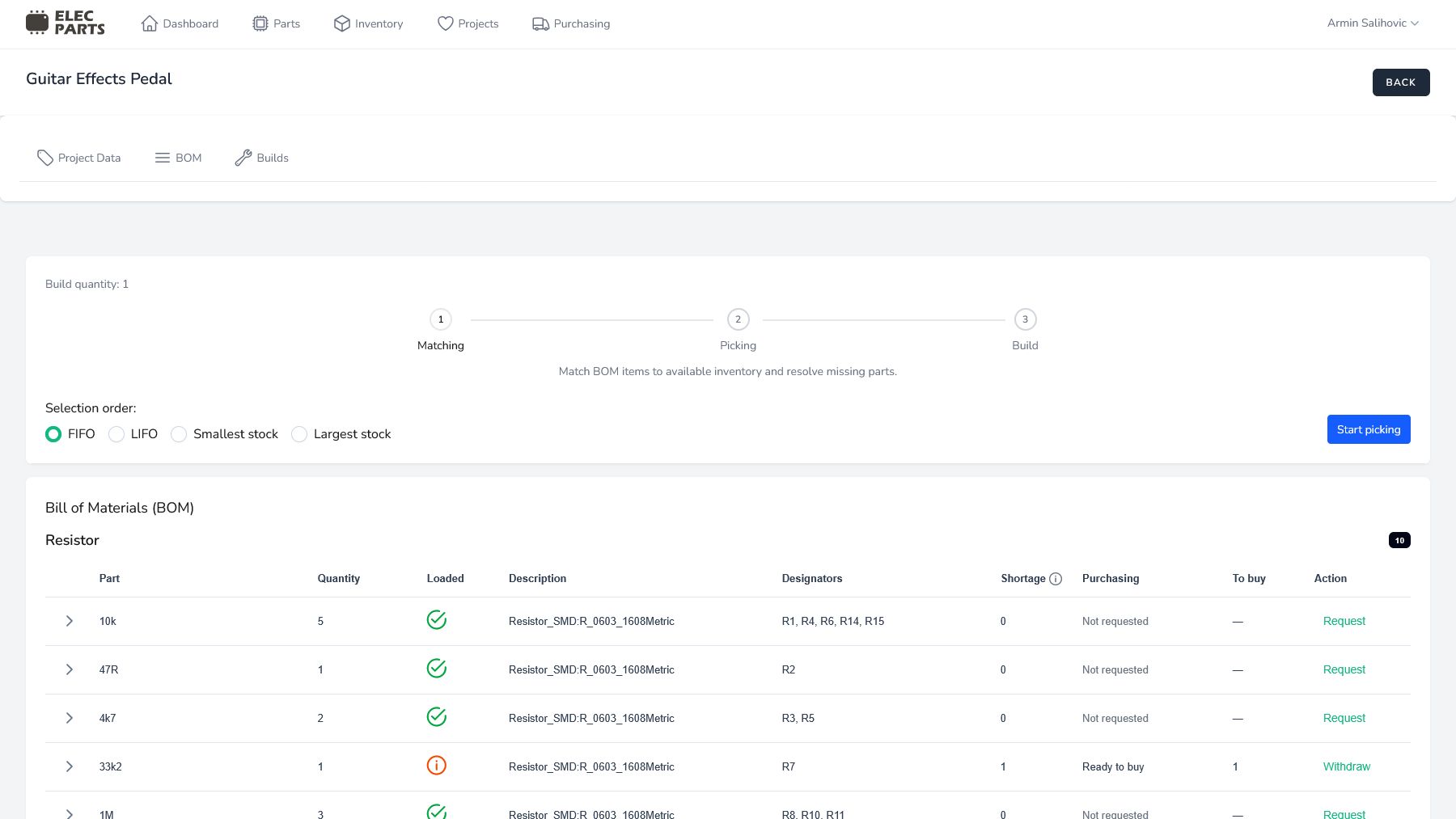Open the Armin Salihovic user dropdown
The height and width of the screenshot is (819, 1456).
[x=1373, y=23]
